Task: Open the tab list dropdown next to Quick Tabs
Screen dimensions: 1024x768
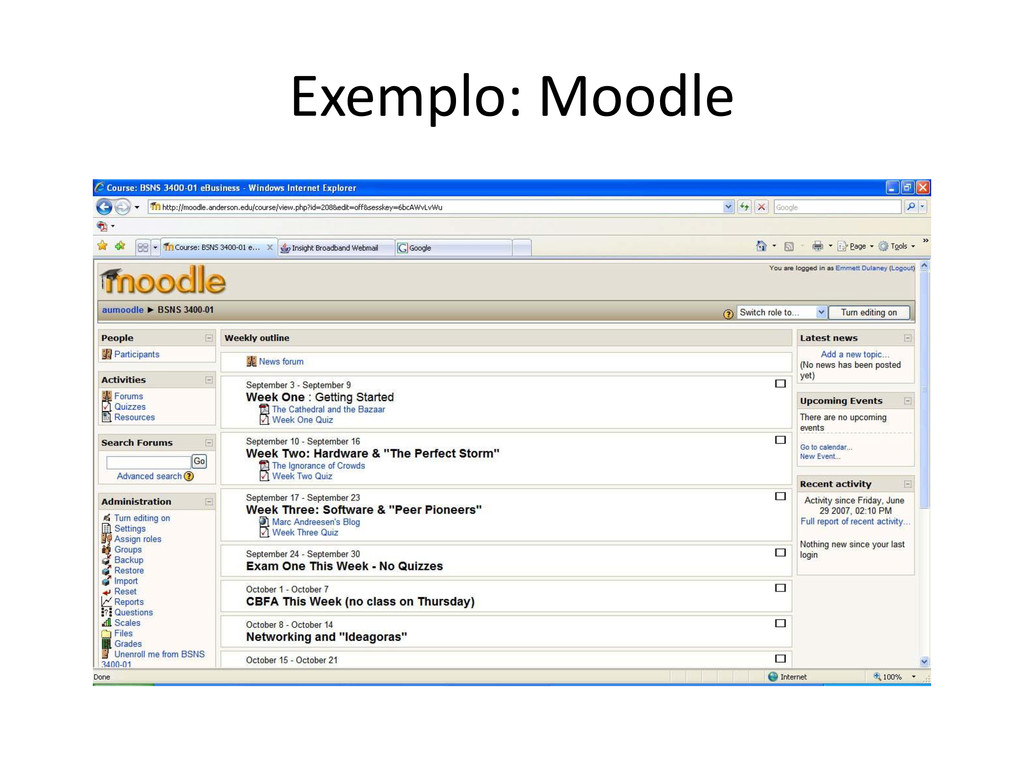Action: (155, 248)
